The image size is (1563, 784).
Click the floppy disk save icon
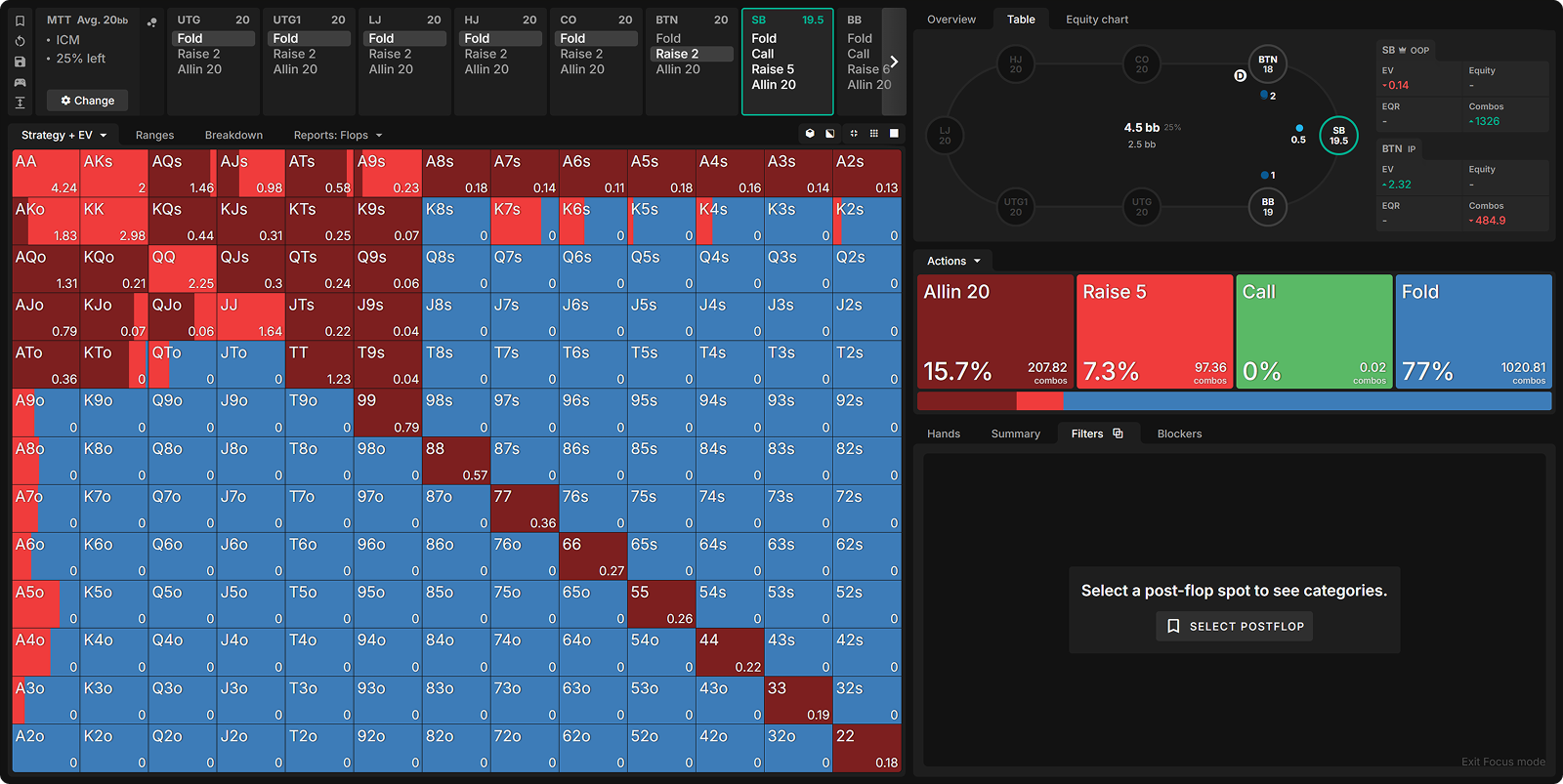(x=20, y=62)
